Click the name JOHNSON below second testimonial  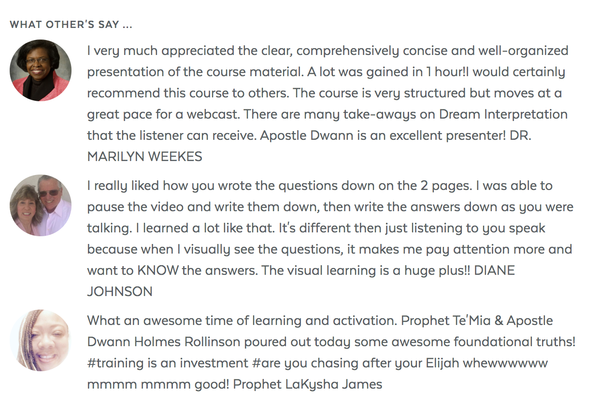point(120,292)
